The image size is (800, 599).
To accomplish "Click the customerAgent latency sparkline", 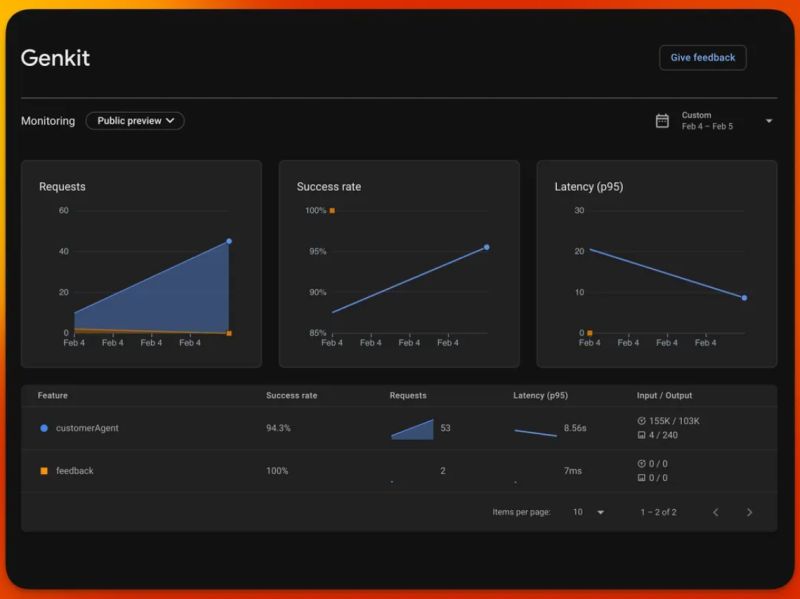I will click(x=536, y=433).
